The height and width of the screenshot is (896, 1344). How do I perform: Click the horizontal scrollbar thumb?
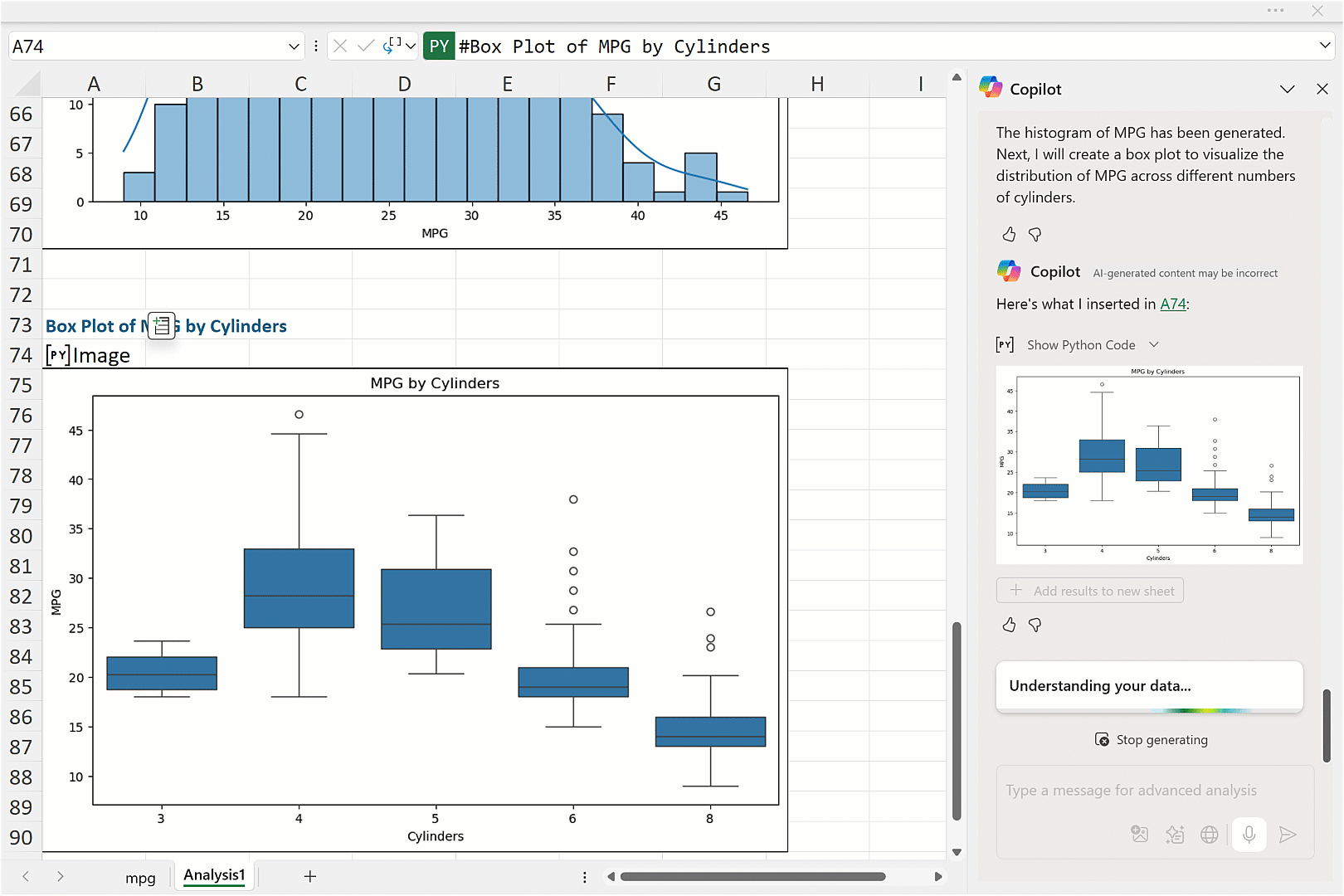coord(752,876)
